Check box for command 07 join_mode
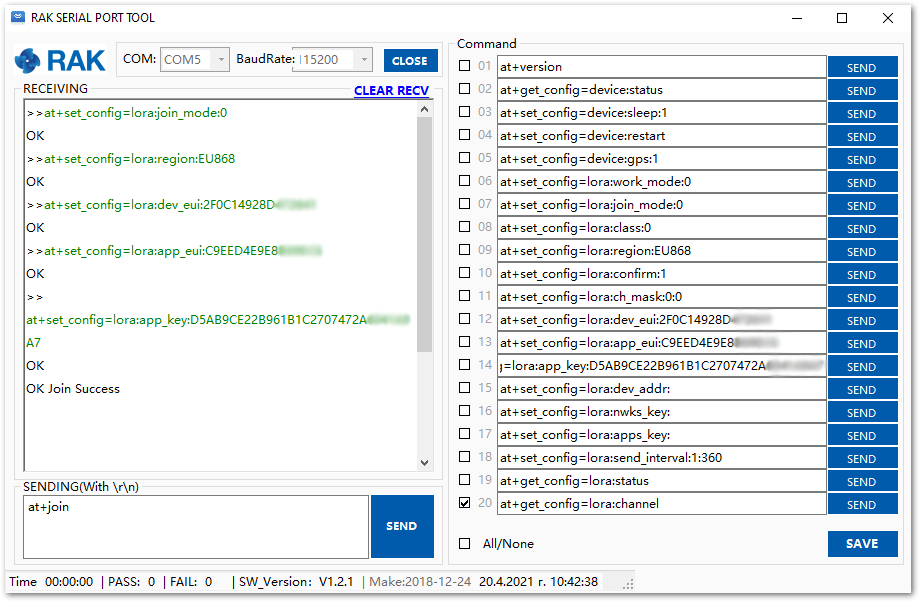The height and width of the screenshot is (602, 920). tap(465, 204)
